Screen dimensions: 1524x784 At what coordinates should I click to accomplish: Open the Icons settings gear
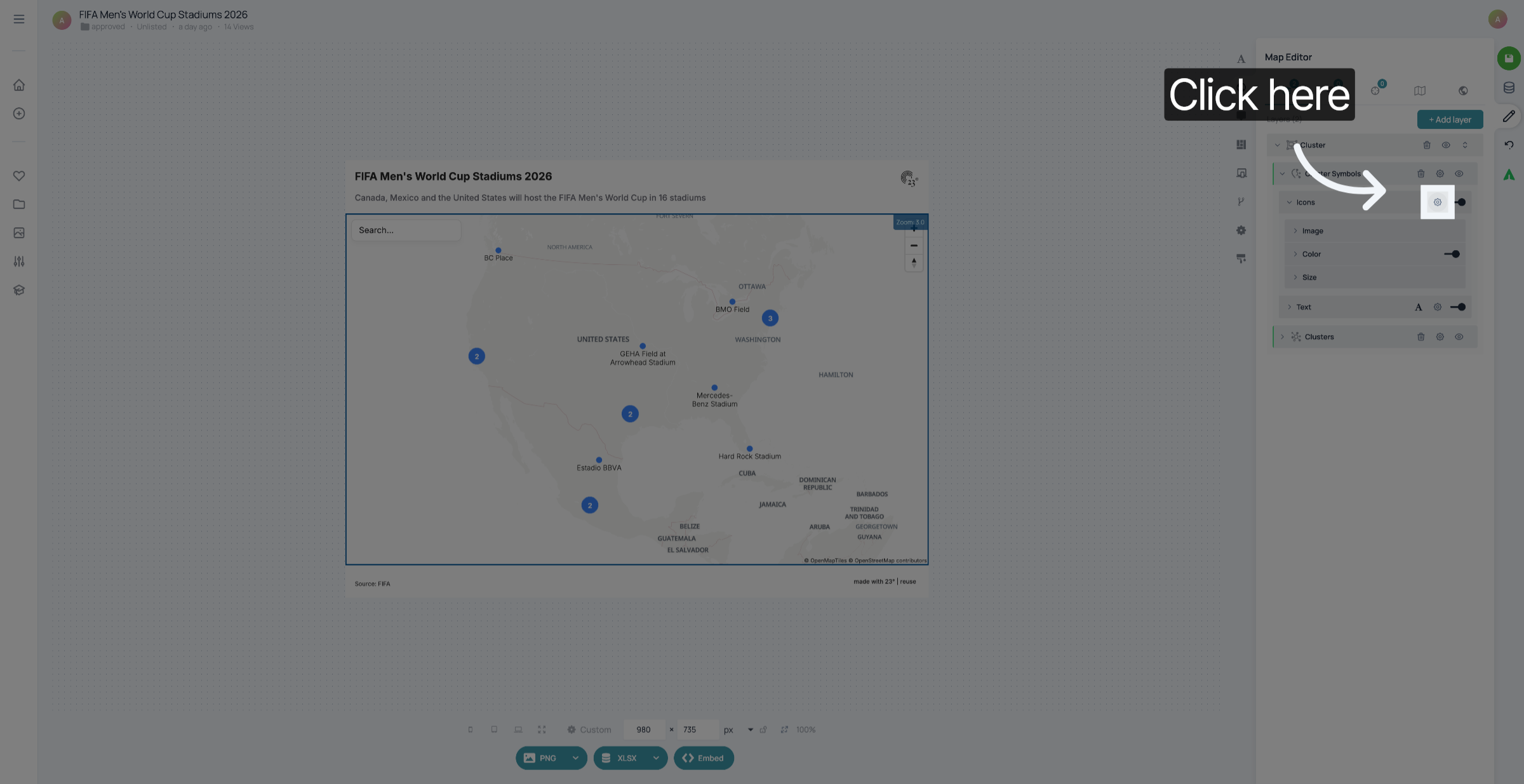point(1438,203)
